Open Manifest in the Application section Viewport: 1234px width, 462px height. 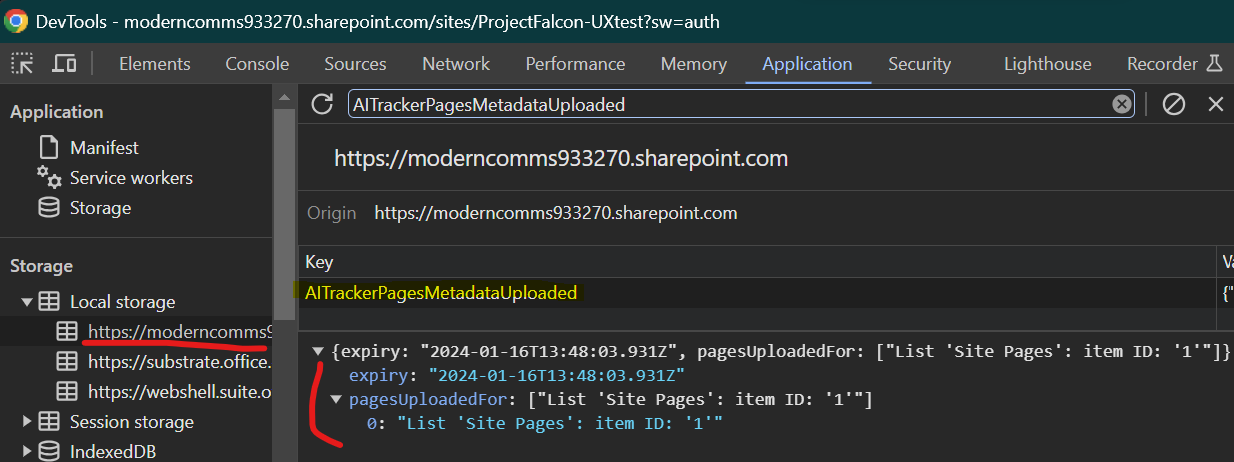pos(104,148)
